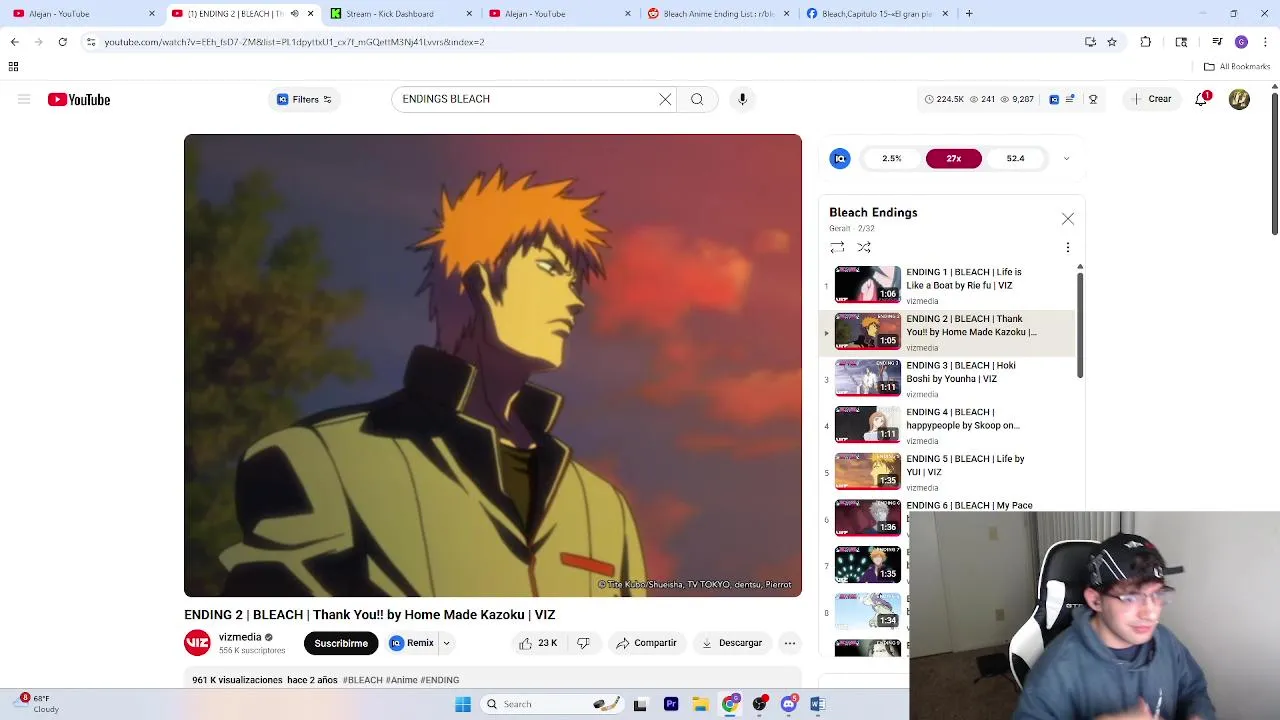Click the vidIQ list icon in header stats bar
Screen dimensions: 1280x720
pyautogui.click(x=1070, y=99)
